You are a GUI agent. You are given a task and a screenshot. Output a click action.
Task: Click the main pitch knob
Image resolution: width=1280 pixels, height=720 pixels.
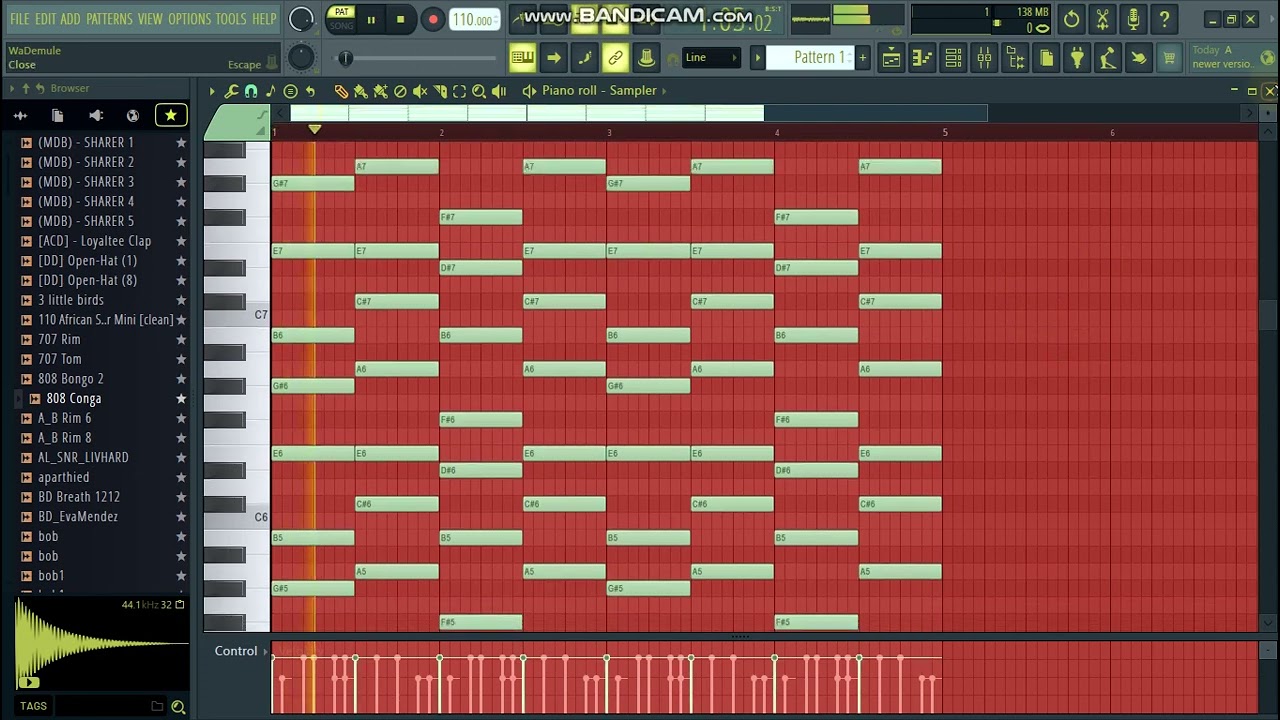click(x=301, y=58)
